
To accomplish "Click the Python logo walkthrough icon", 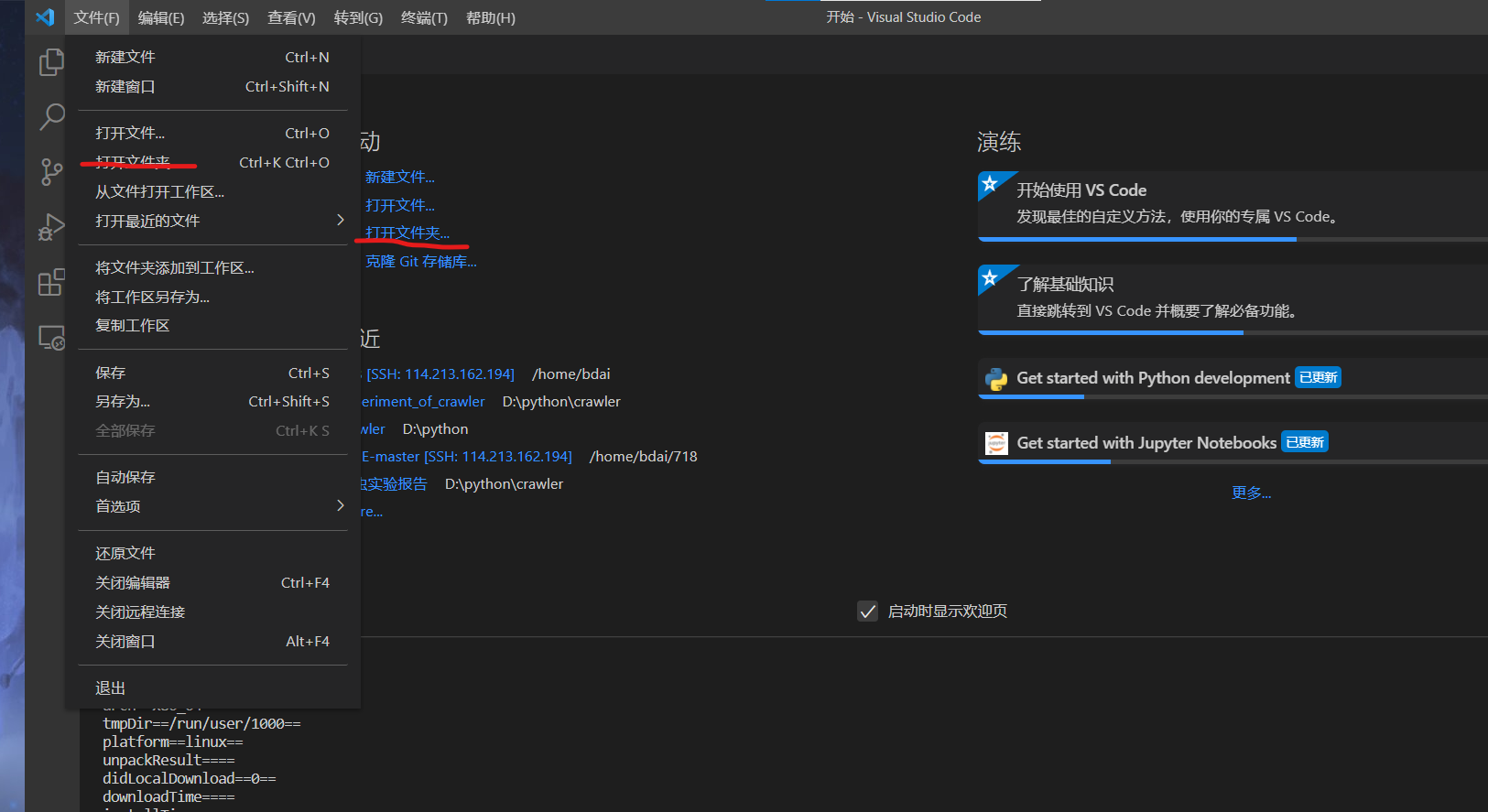I will (996, 379).
